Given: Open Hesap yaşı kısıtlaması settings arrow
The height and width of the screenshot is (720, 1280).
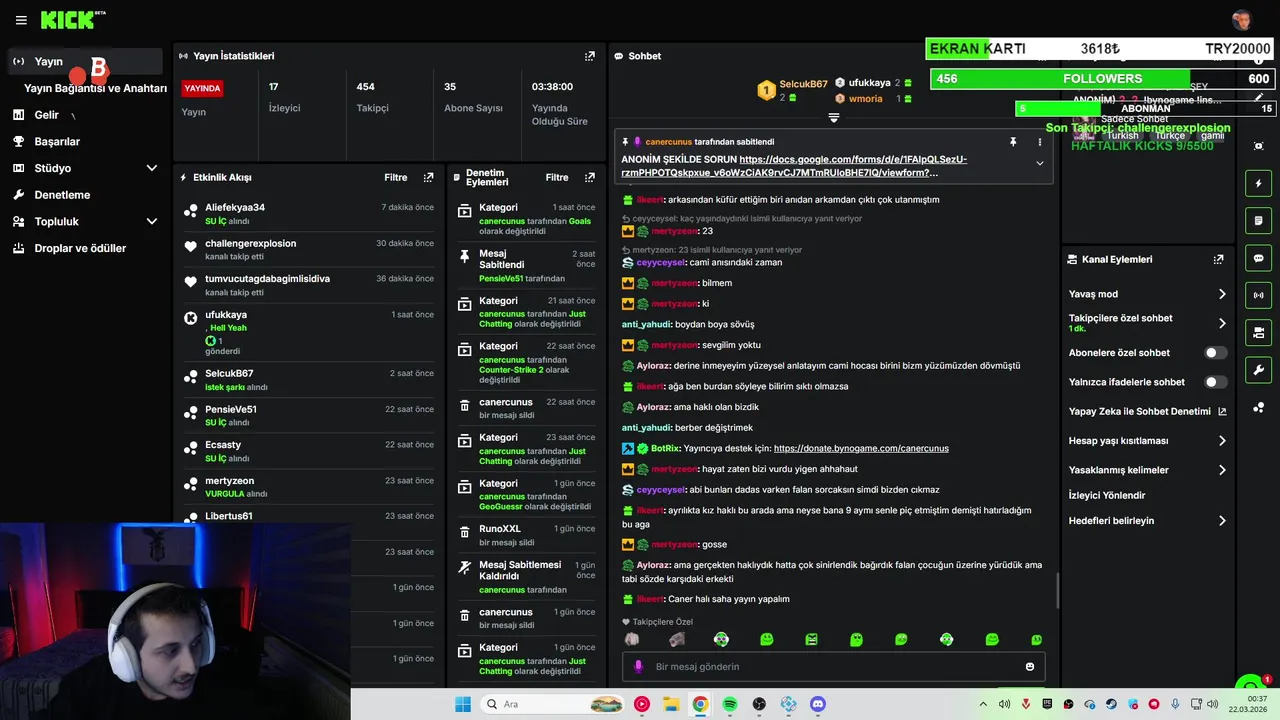Looking at the screenshot, I should click(x=1222, y=440).
